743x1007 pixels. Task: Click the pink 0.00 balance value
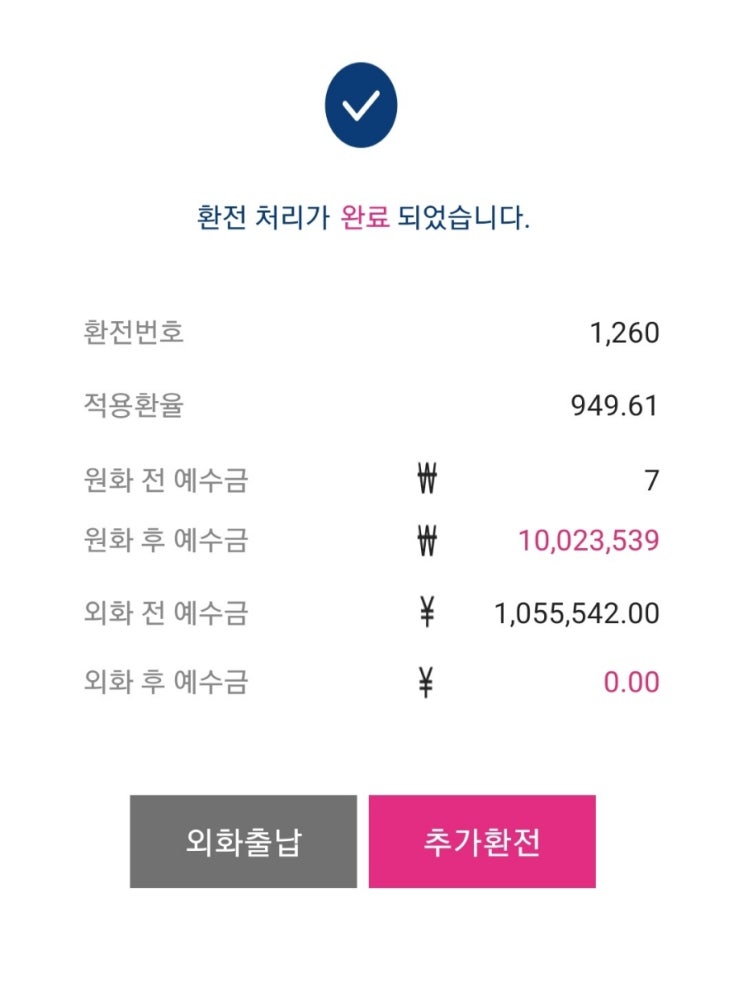[631, 683]
